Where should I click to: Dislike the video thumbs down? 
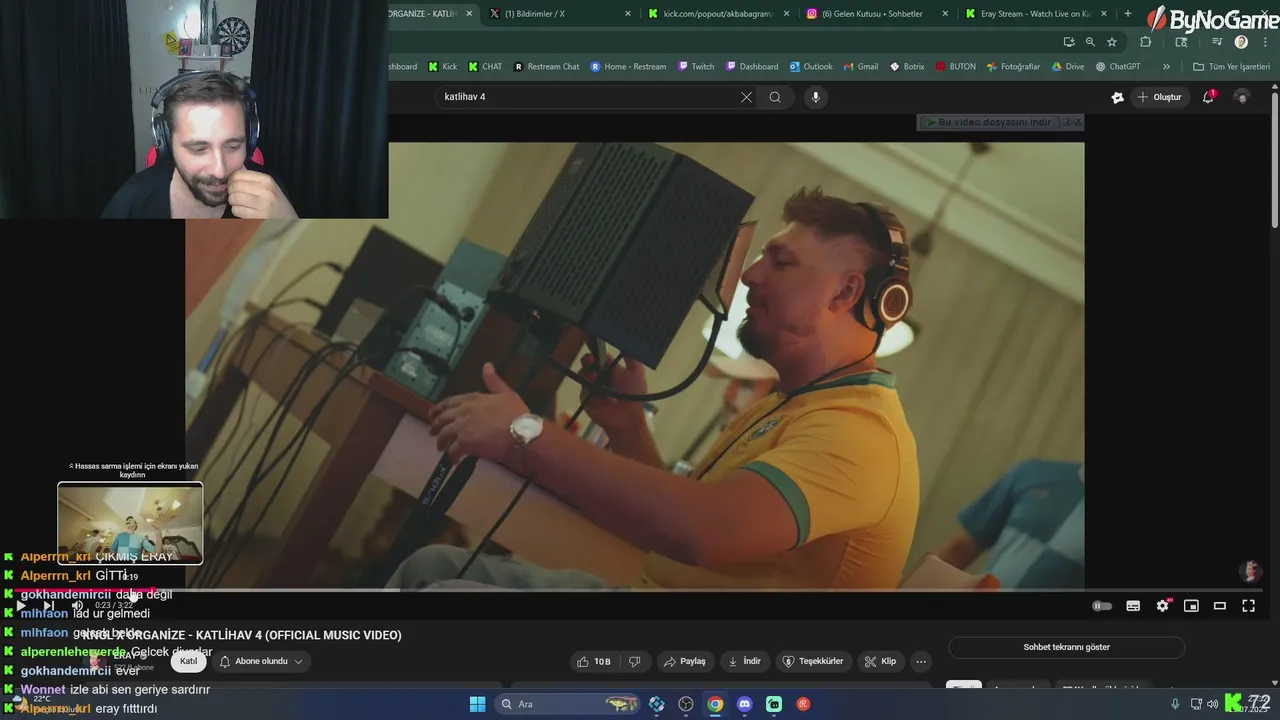pyautogui.click(x=634, y=661)
